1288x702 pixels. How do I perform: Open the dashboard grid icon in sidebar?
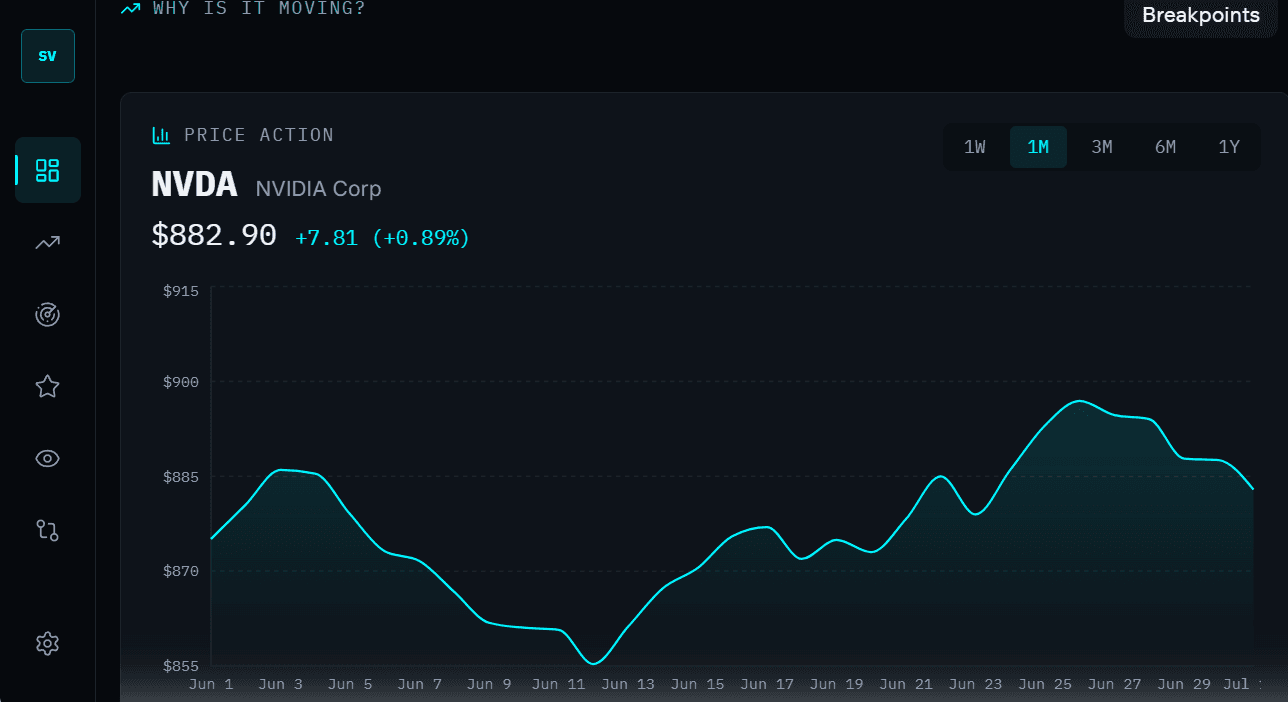point(47,170)
